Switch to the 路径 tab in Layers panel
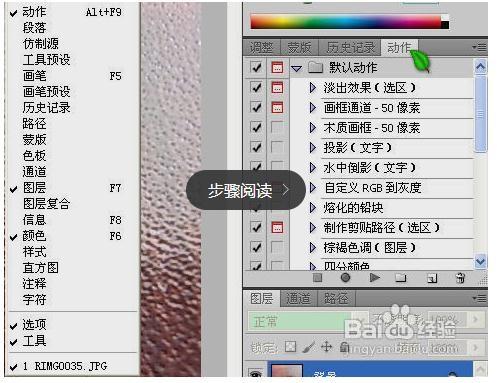Image resolution: width=497 pixels, height=383 pixels. (336, 298)
